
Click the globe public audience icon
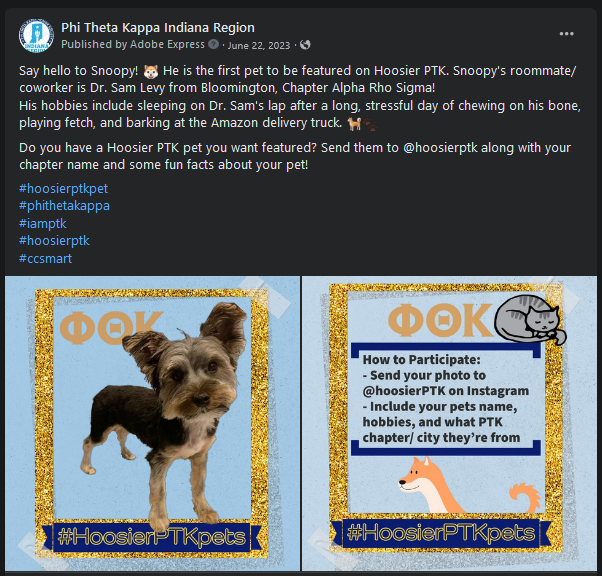[x=305, y=45]
